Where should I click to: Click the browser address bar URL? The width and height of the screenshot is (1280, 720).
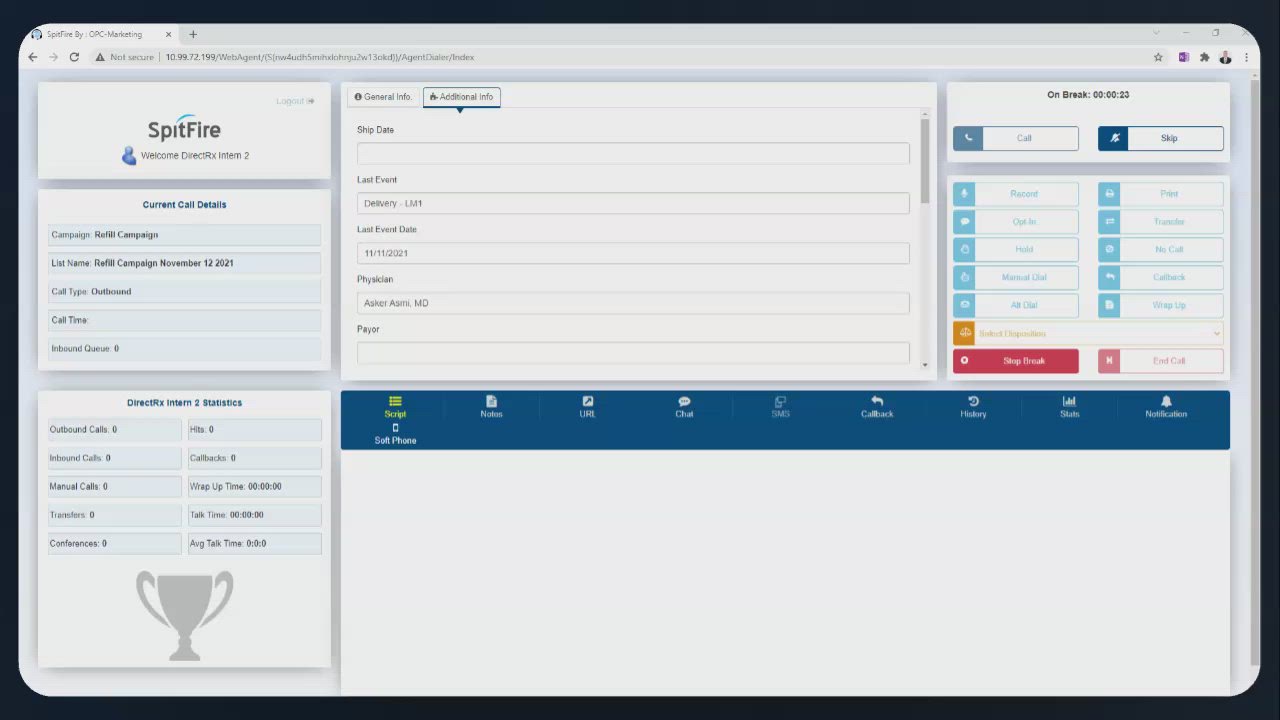(x=320, y=57)
